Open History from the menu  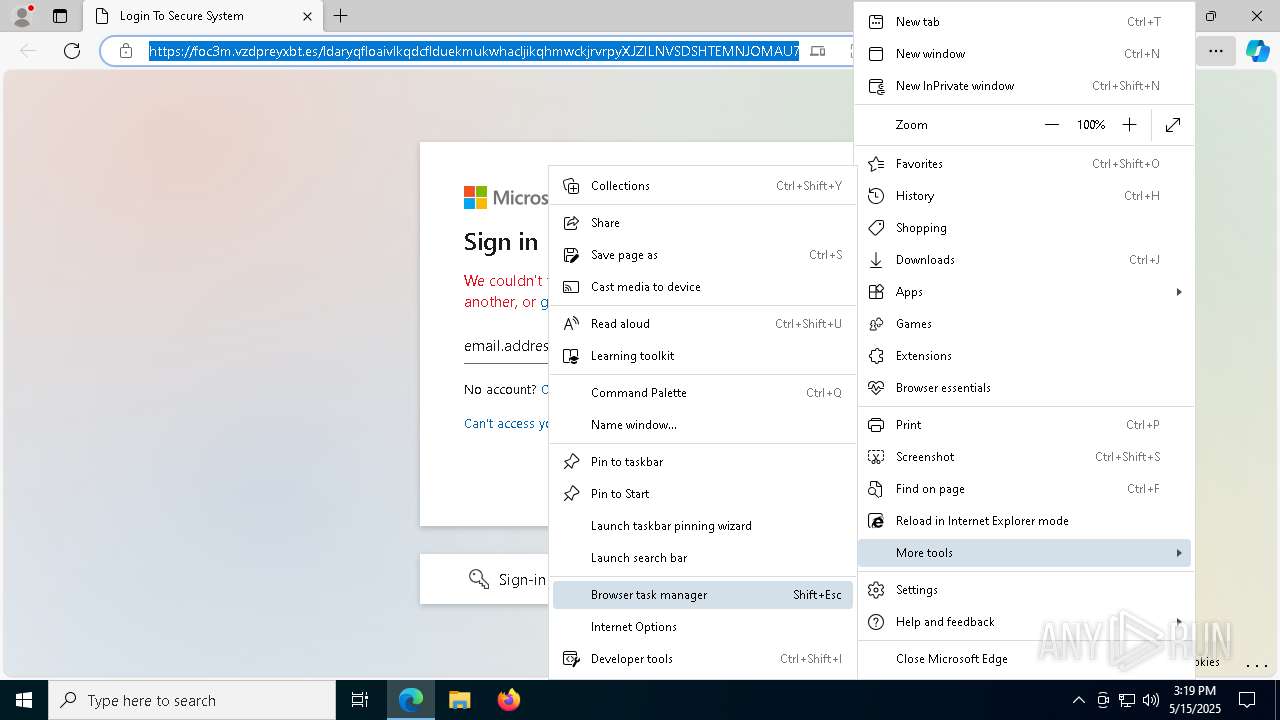tap(1025, 196)
